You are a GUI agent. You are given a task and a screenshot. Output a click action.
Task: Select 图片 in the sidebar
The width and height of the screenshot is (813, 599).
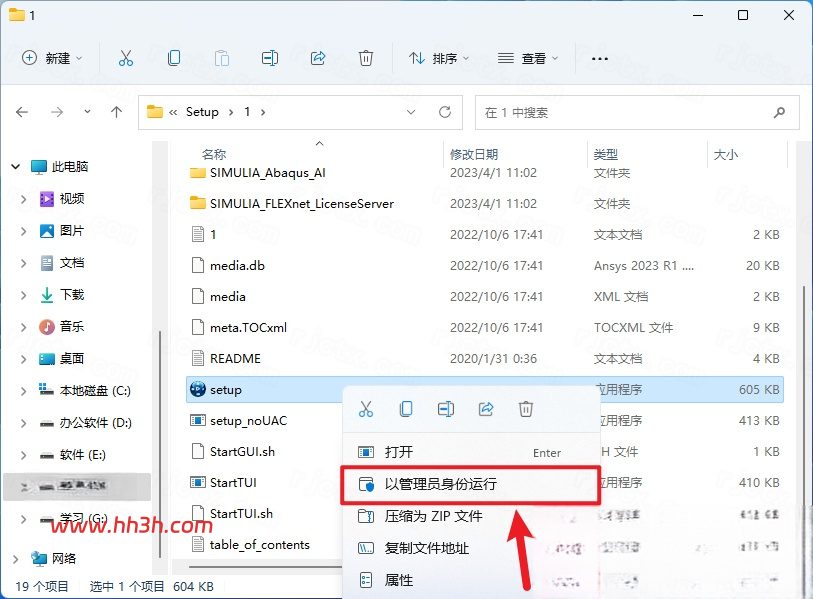click(x=72, y=231)
